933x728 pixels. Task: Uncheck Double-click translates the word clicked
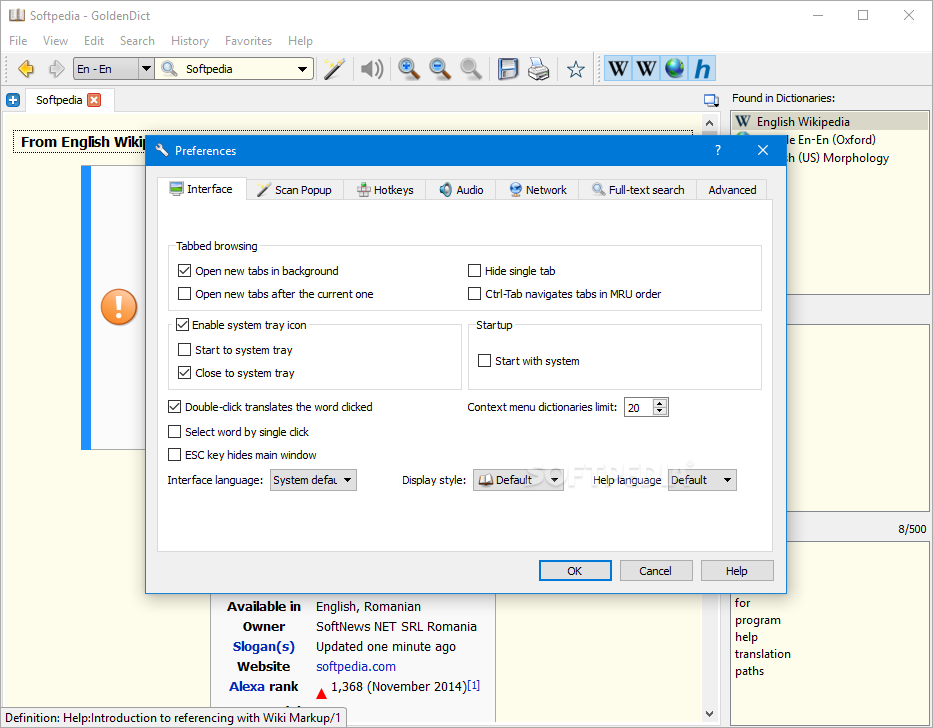[174, 407]
